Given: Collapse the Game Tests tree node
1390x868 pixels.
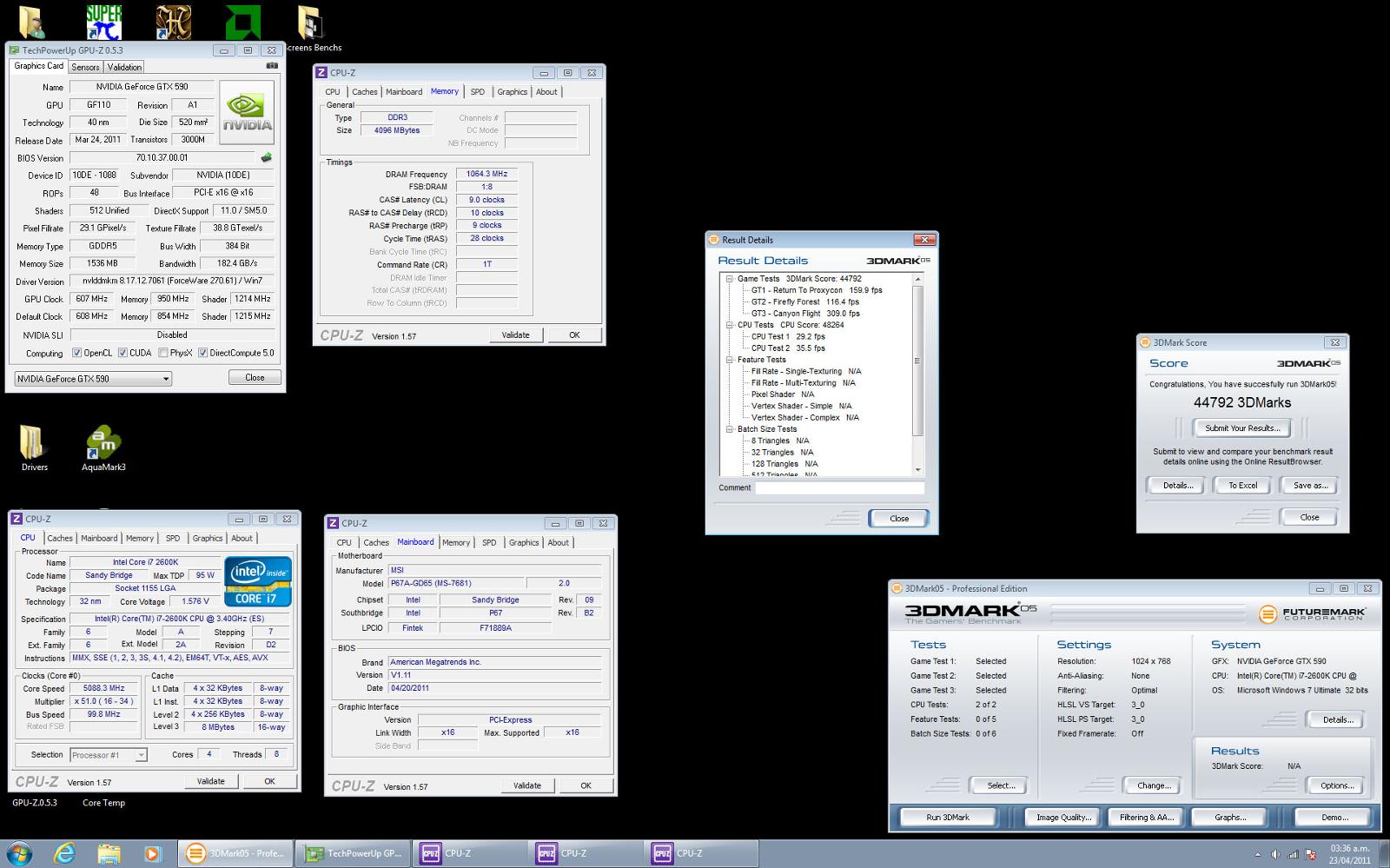Looking at the screenshot, I should click(x=730, y=279).
